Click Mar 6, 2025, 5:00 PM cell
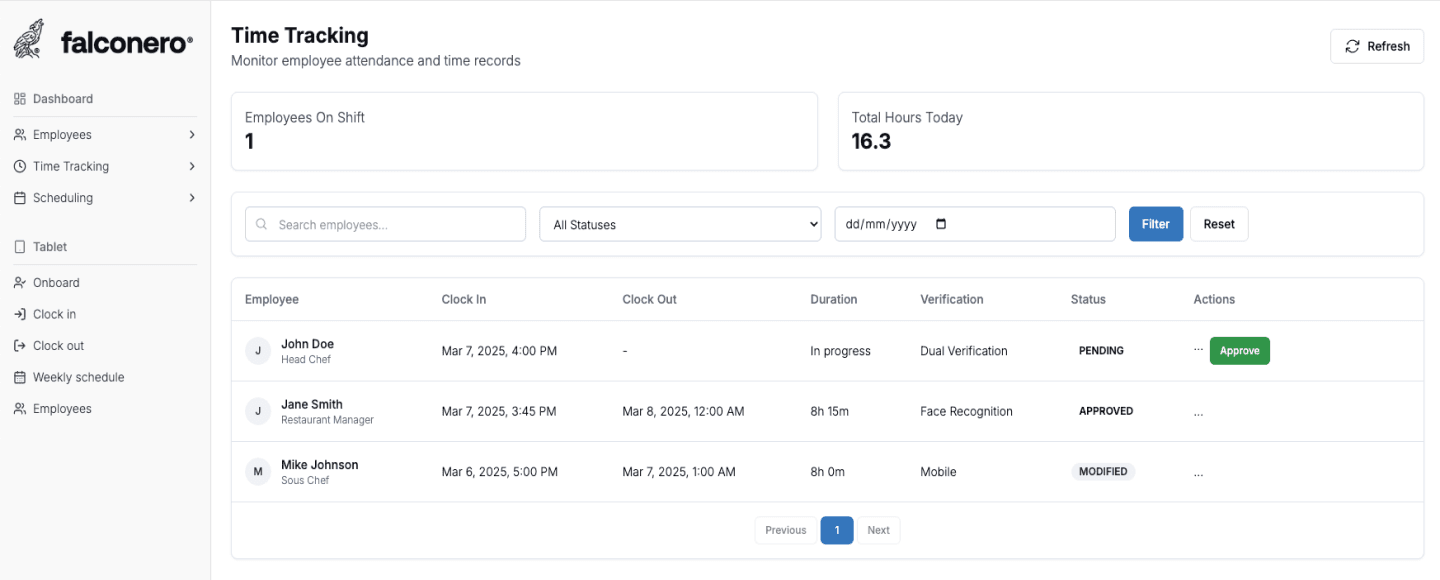The image size is (1440, 580). click(x=499, y=472)
